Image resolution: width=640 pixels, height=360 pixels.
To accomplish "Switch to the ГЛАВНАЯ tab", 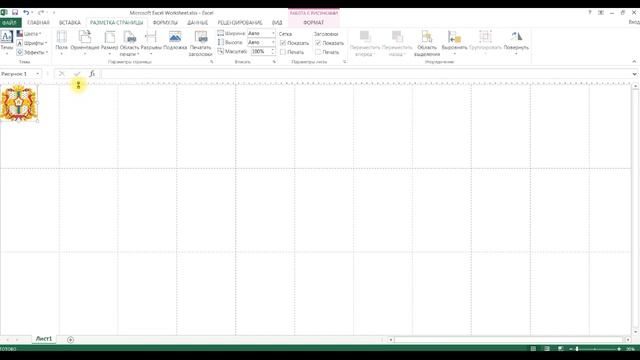I will click(38, 22).
